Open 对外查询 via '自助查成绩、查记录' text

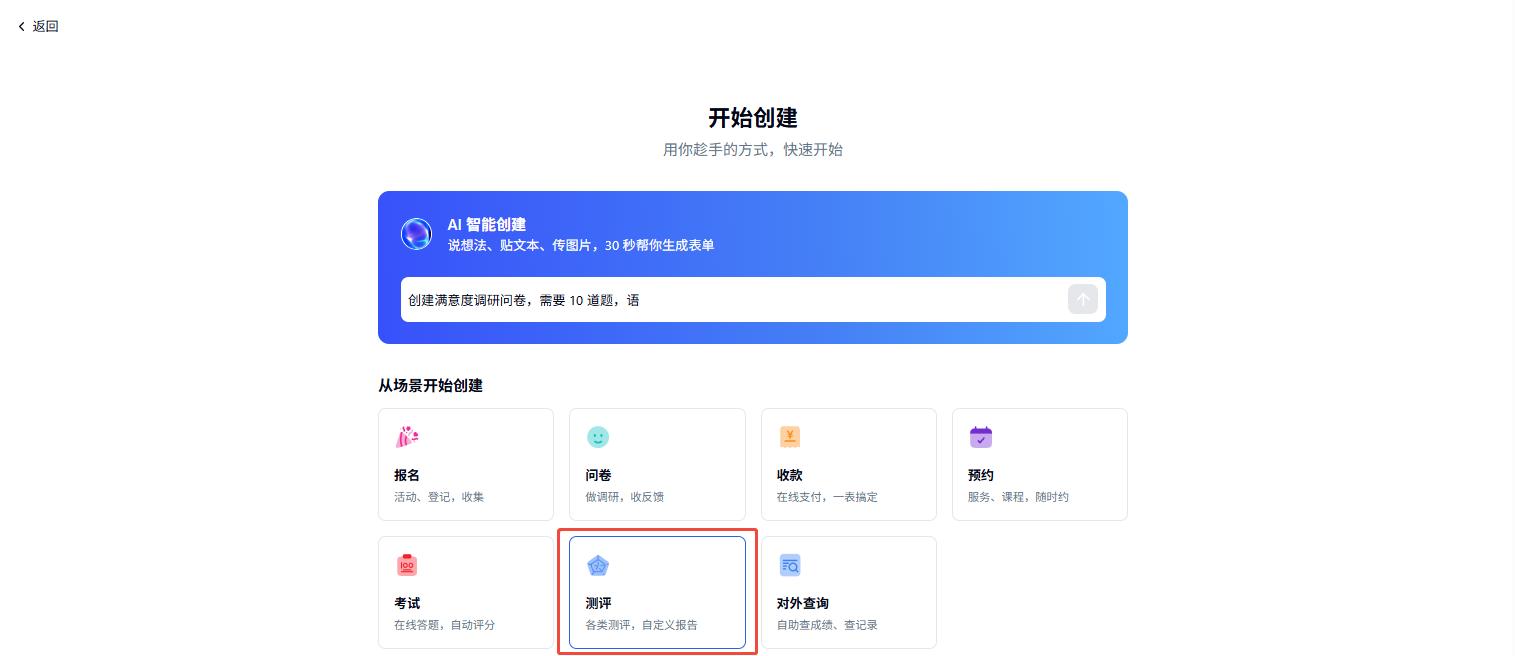tap(827, 625)
